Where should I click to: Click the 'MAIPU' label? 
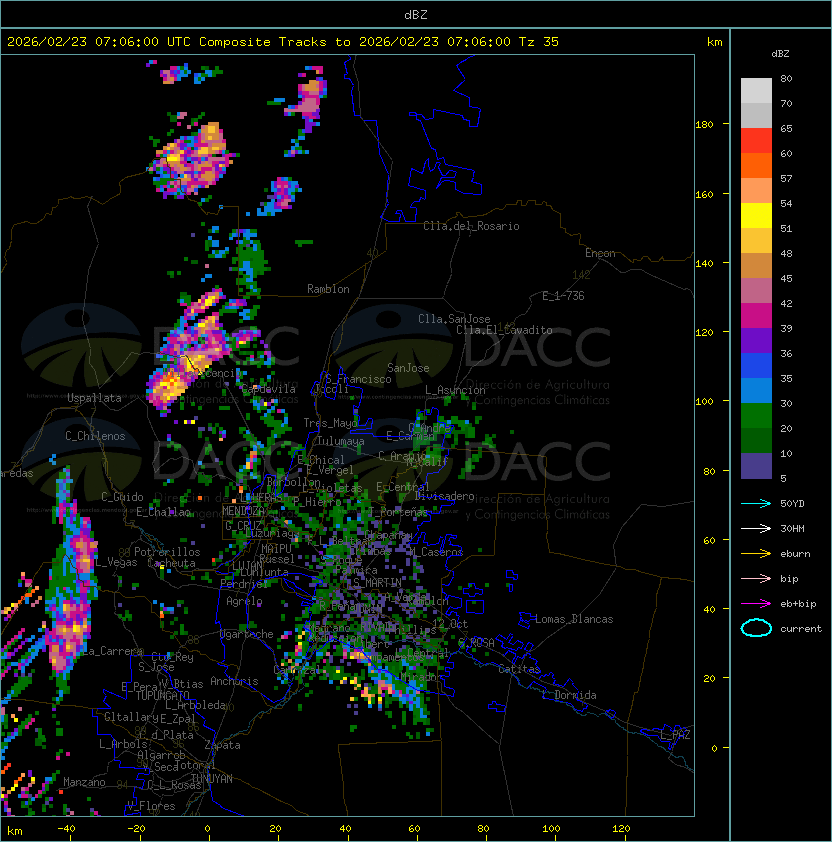click(x=276, y=549)
